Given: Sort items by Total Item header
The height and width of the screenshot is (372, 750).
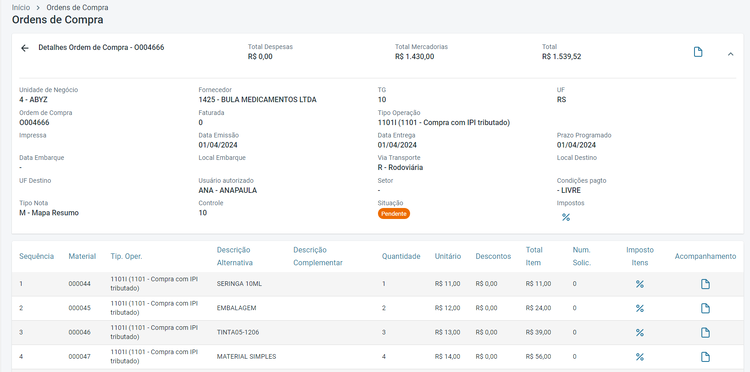Looking at the screenshot, I should click(534, 256).
